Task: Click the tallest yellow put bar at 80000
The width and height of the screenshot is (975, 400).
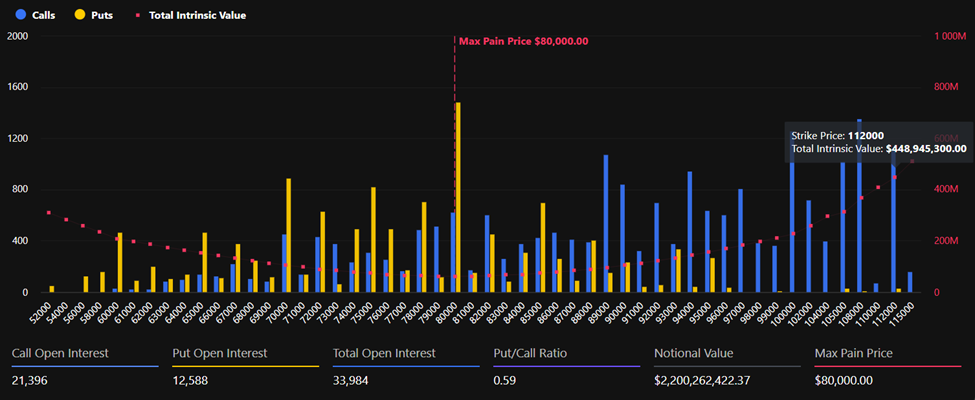Action: pos(458,197)
